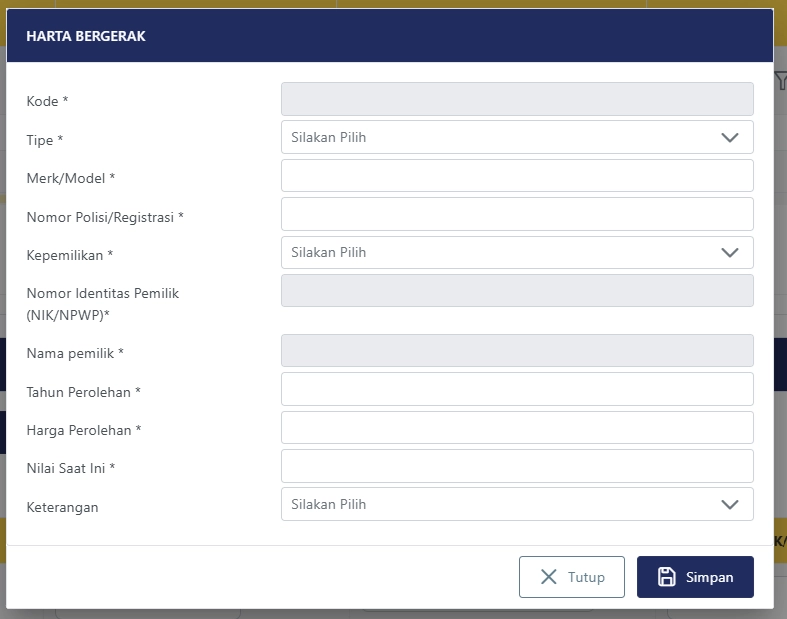Click the Harga Perolehan field
The height and width of the screenshot is (619, 787).
(x=516, y=428)
